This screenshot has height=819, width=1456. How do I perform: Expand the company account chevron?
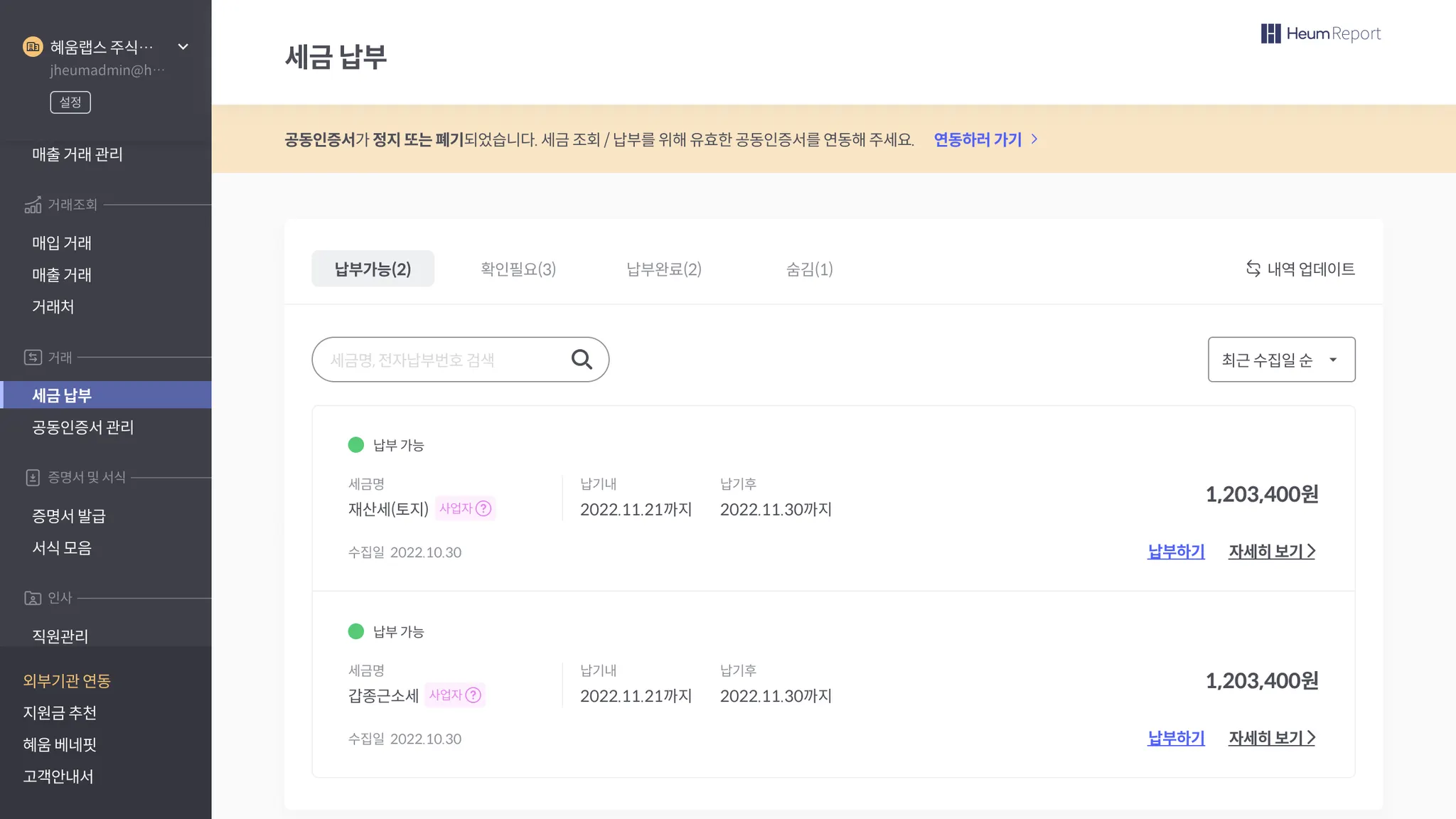[183, 47]
